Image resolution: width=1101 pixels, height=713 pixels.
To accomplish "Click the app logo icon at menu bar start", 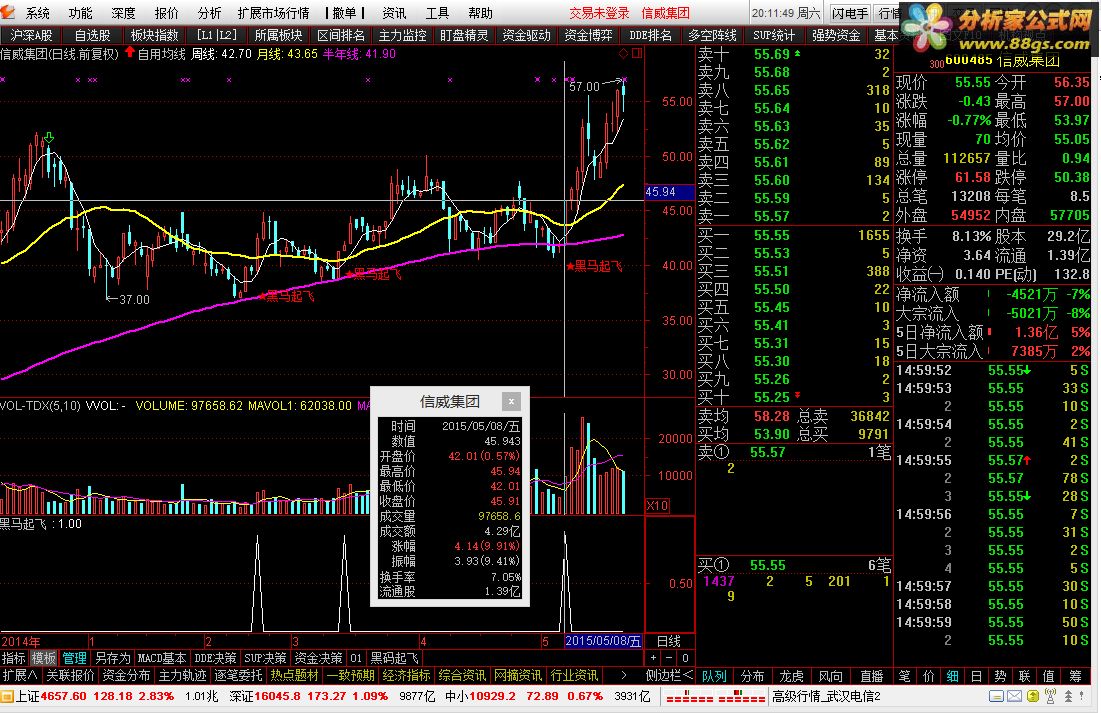I will pos(8,12).
